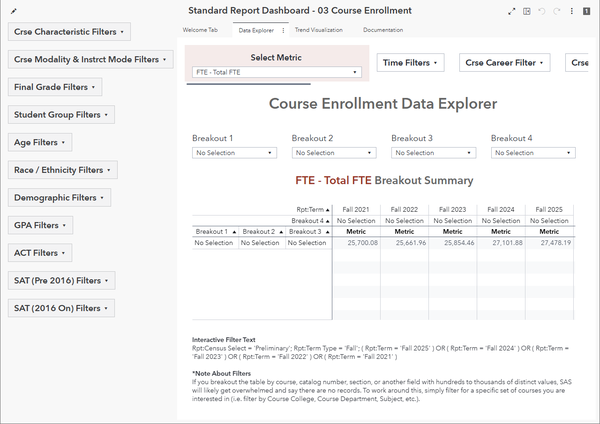Click the partially visible Crse filter button
Image resolution: width=600 pixels, height=424 pixels.
[577, 63]
